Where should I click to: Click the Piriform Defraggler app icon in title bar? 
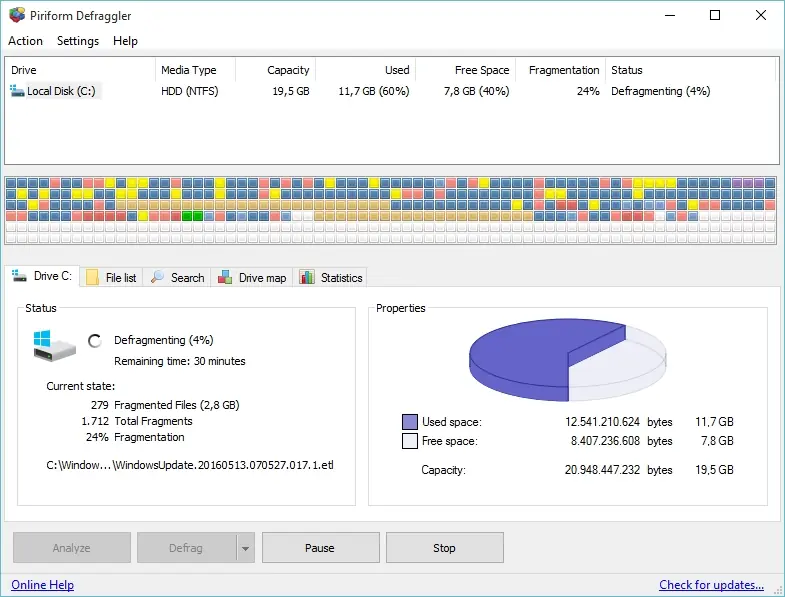(x=17, y=15)
